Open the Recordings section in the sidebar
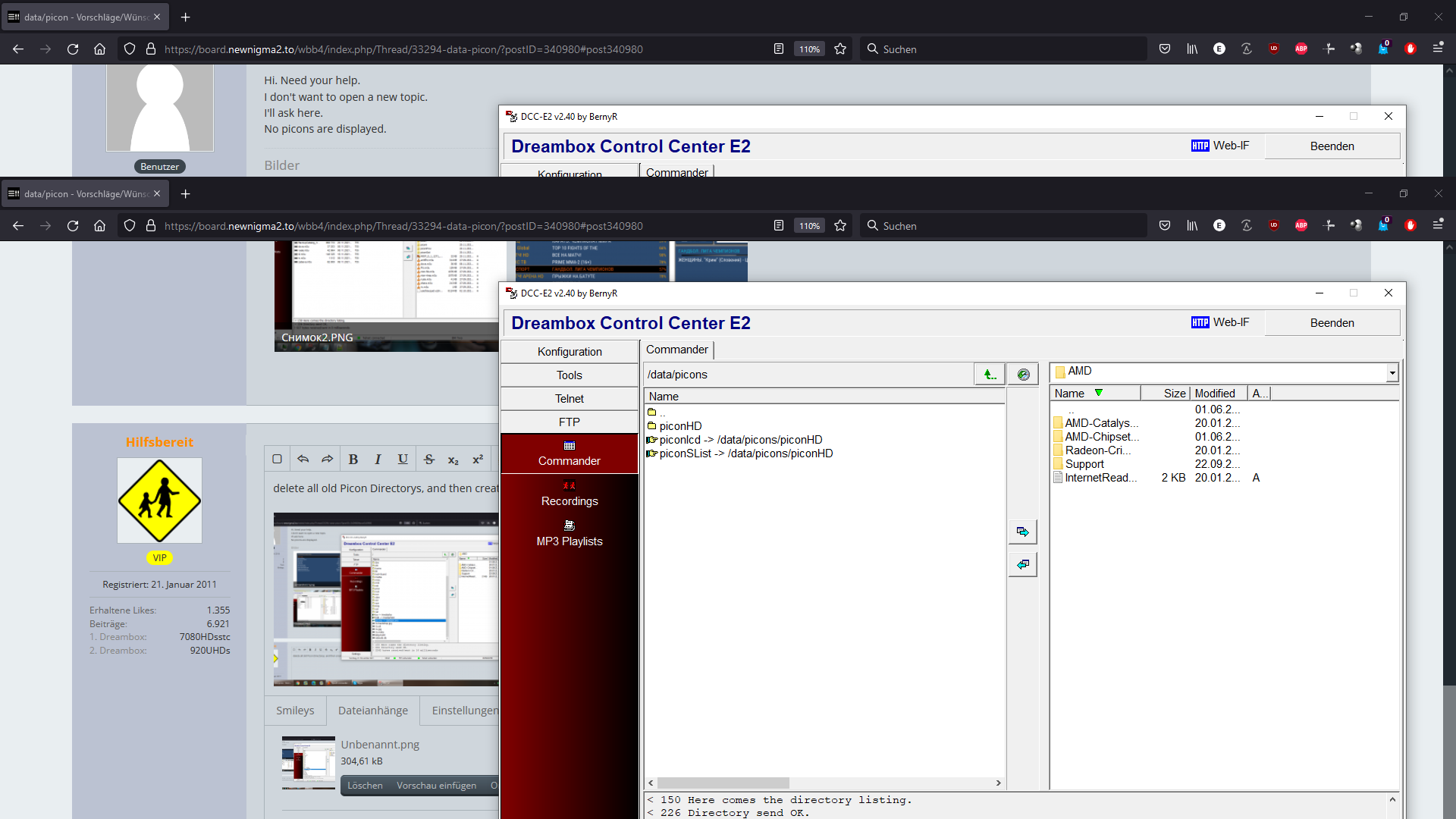1456x819 pixels. tap(570, 494)
